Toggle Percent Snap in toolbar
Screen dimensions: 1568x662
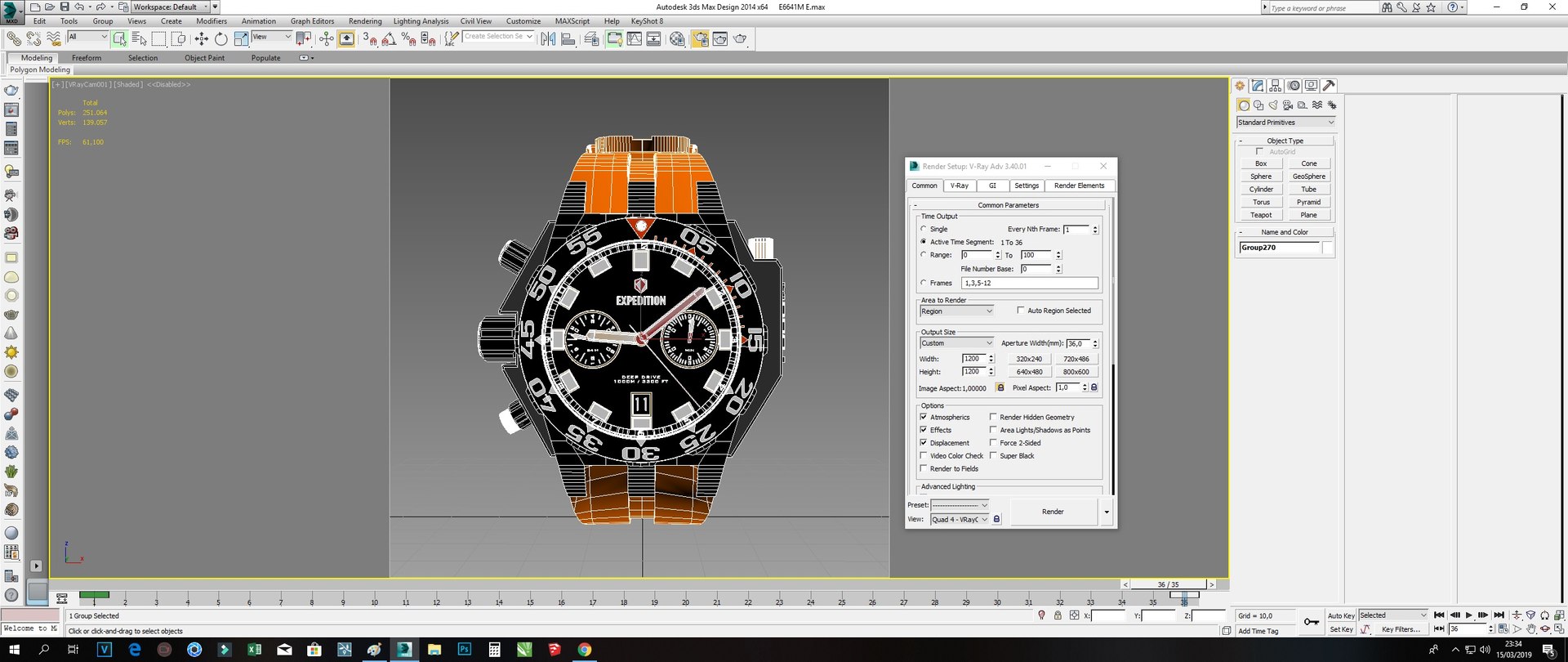[x=408, y=38]
